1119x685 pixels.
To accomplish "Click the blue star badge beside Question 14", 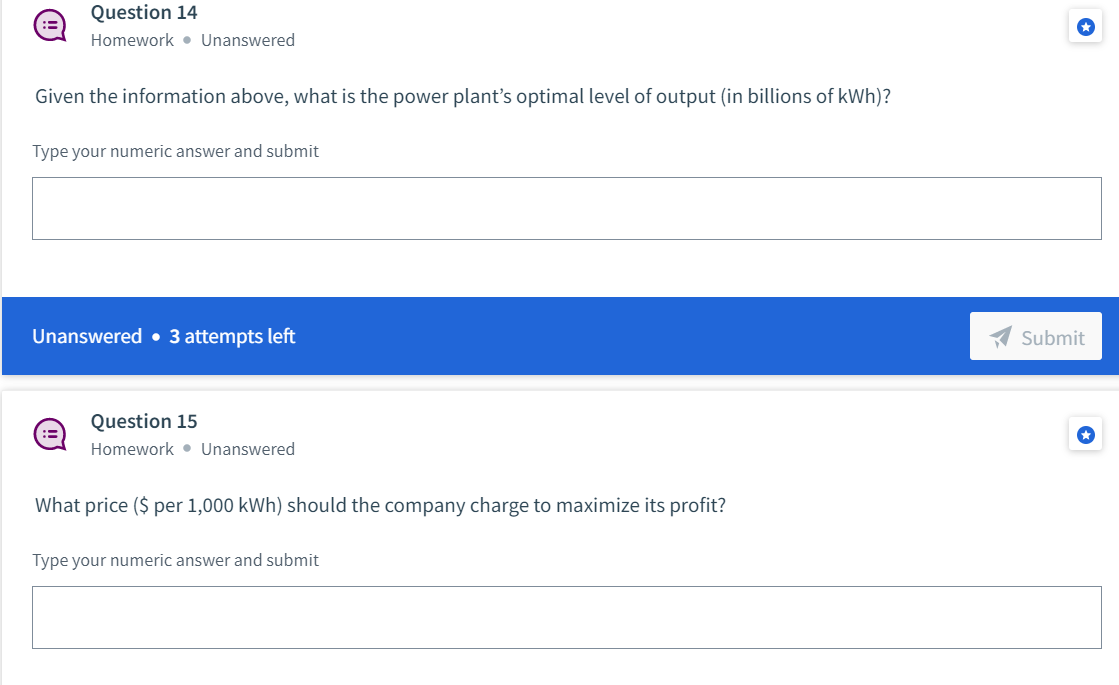I will point(1085,26).
